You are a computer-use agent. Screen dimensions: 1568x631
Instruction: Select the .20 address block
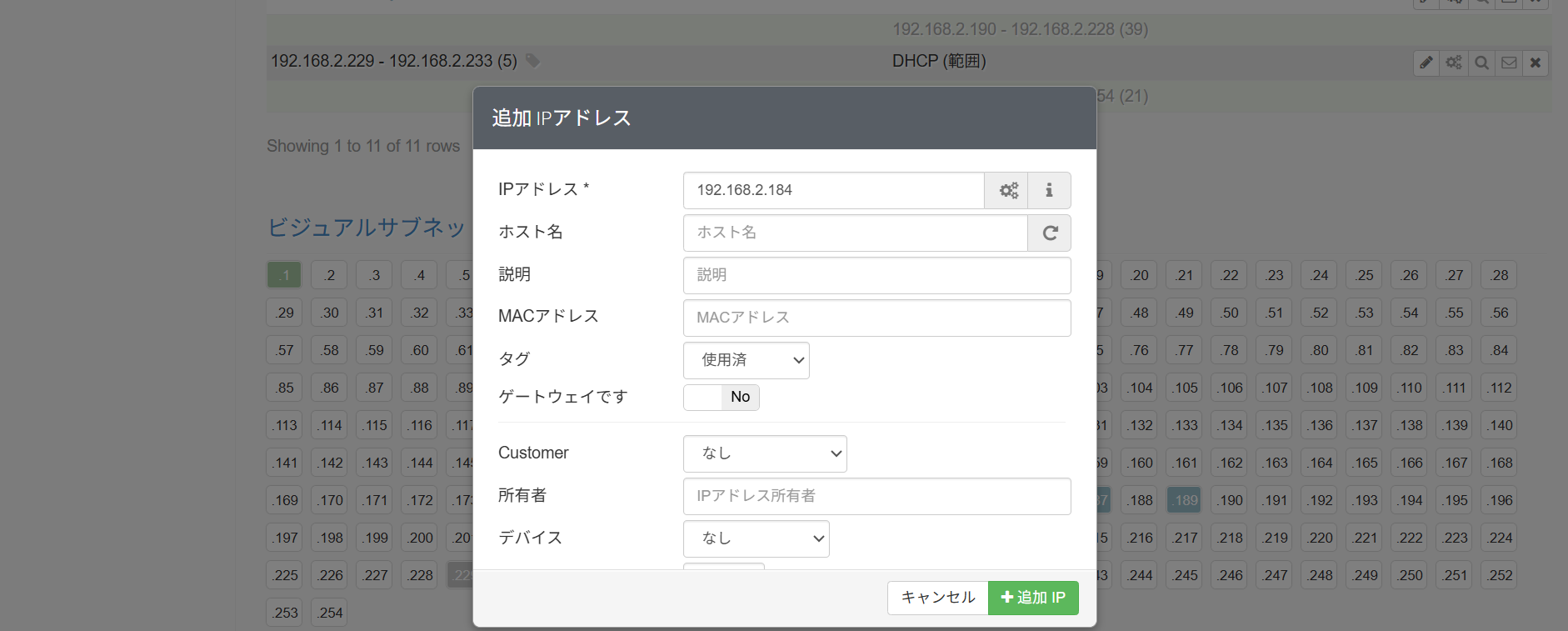[x=1139, y=275]
